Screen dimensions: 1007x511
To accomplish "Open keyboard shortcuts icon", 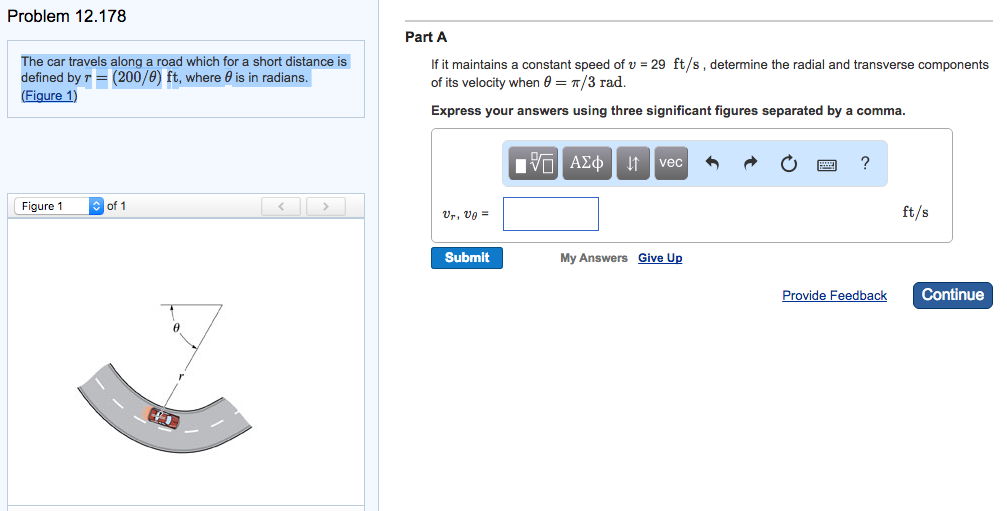I will coord(827,163).
